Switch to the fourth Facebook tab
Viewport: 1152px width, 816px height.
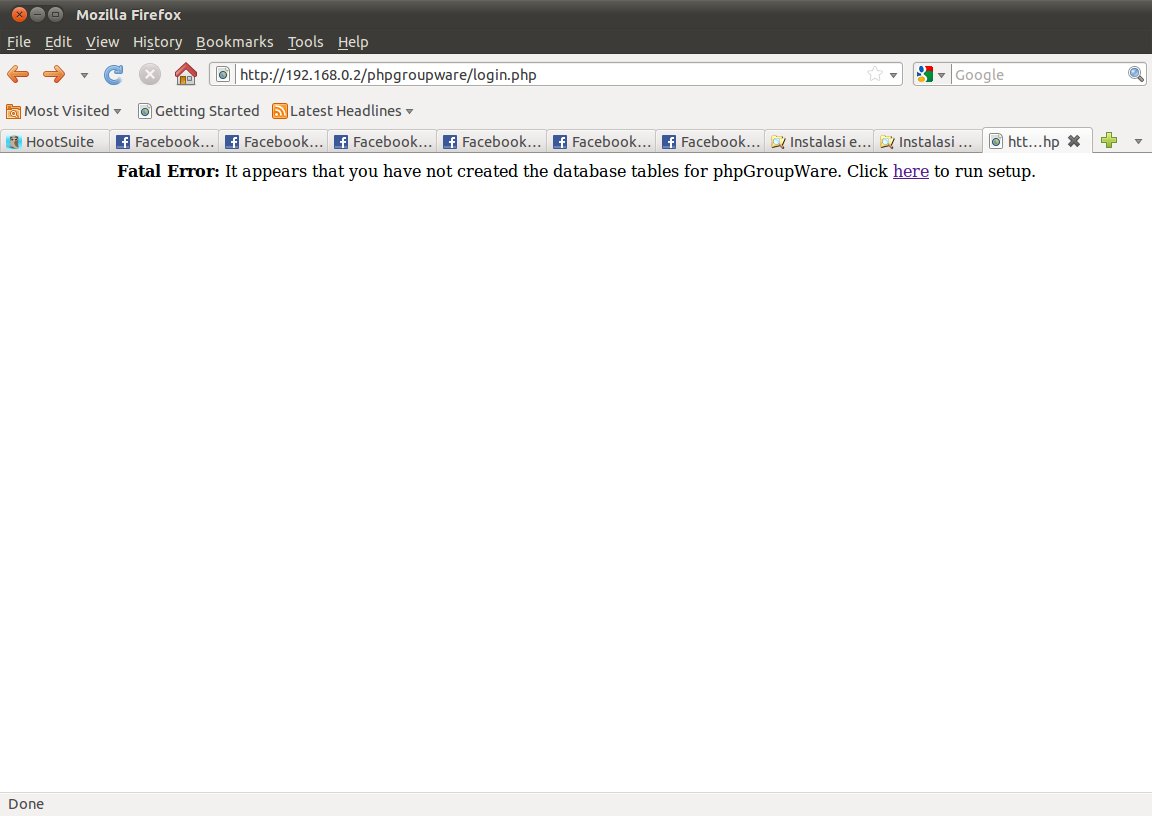492,142
